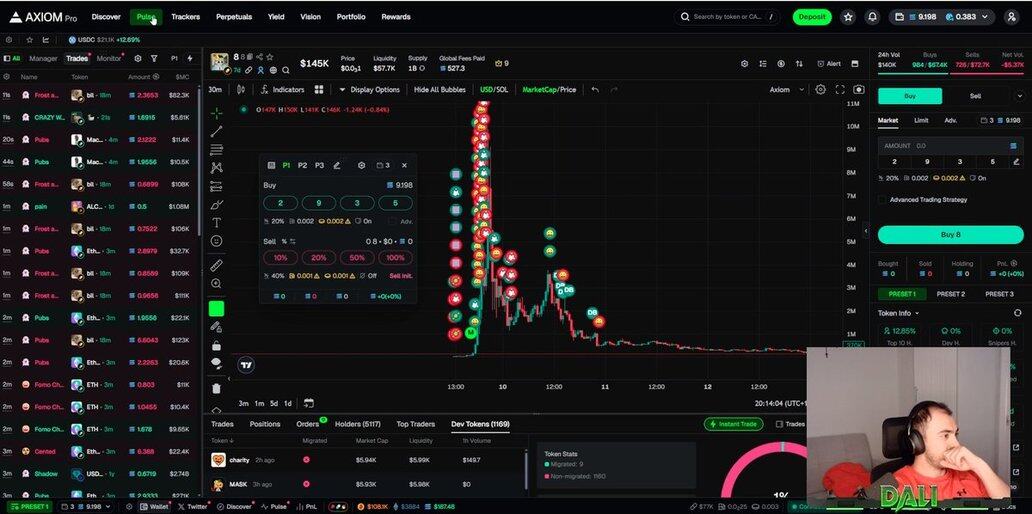Open chart settings gear icon
The width and height of the screenshot is (1032, 514).
tap(821, 89)
